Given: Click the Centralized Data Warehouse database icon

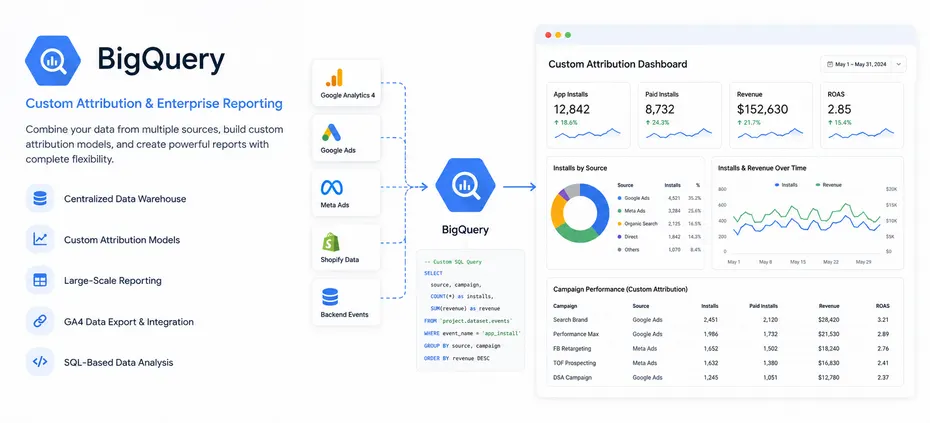Looking at the screenshot, I should coord(40,198).
